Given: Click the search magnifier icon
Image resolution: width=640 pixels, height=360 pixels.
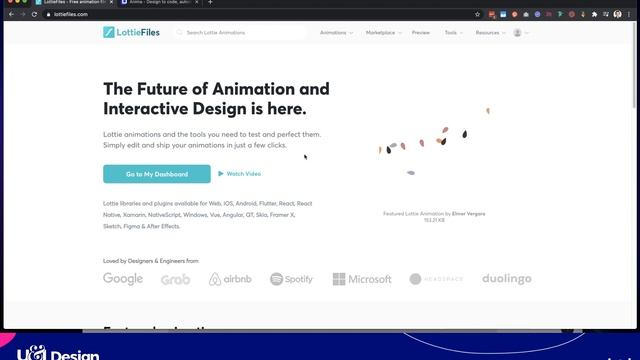Looking at the screenshot, I should [x=180, y=32].
